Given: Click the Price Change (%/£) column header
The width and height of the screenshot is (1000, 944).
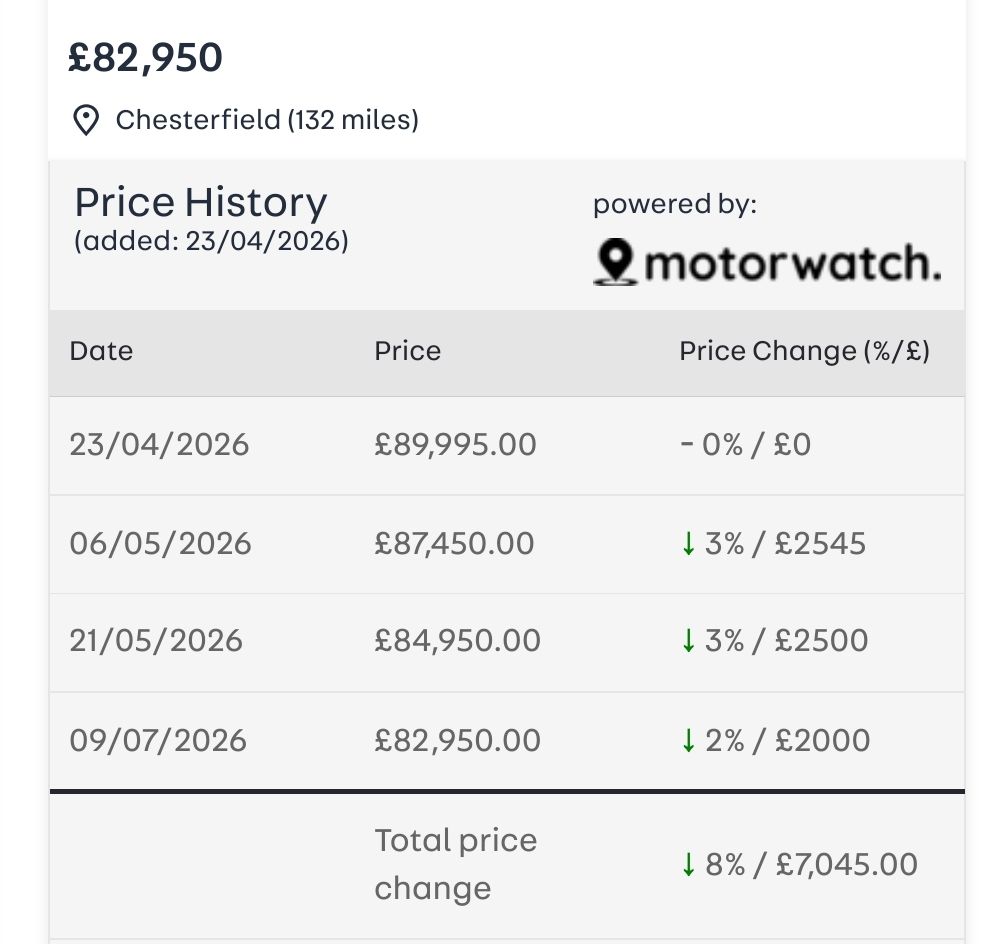Looking at the screenshot, I should click(x=804, y=351).
